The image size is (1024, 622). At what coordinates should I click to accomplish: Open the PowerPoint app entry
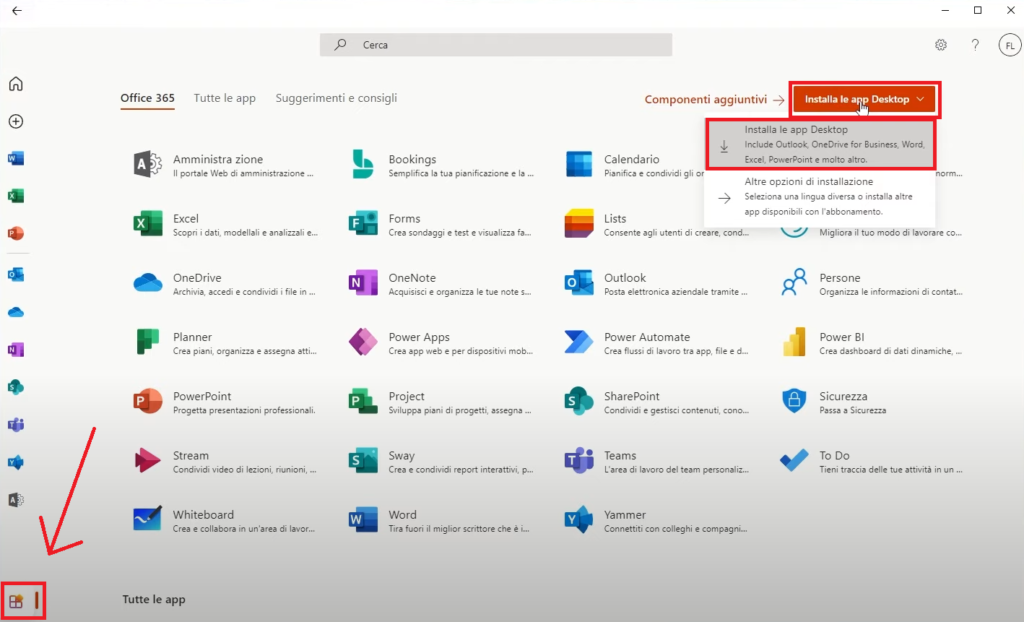(224, 402)
